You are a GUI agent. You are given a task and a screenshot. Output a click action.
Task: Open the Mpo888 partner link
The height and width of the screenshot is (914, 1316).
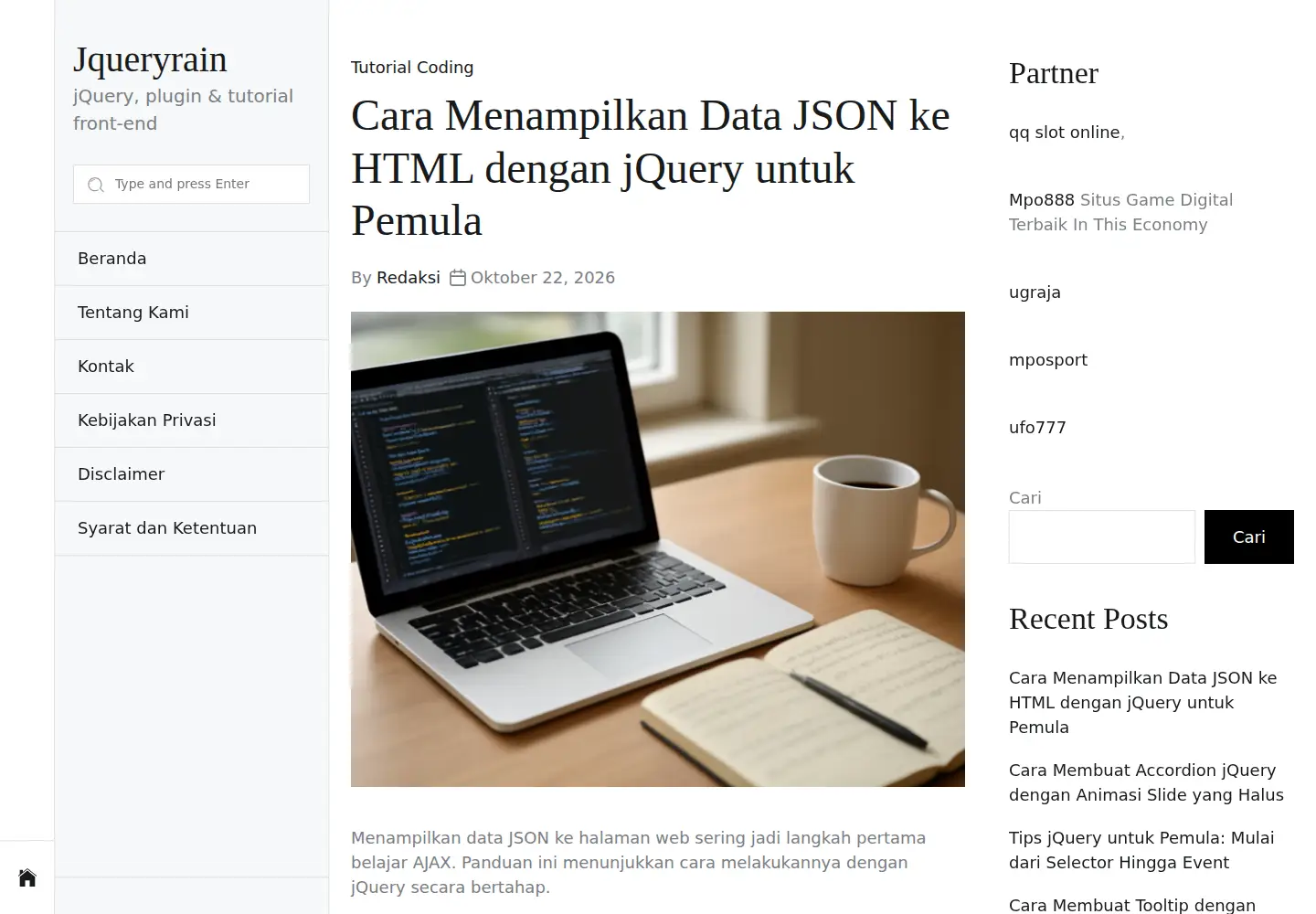click(x=1042, y=200)
